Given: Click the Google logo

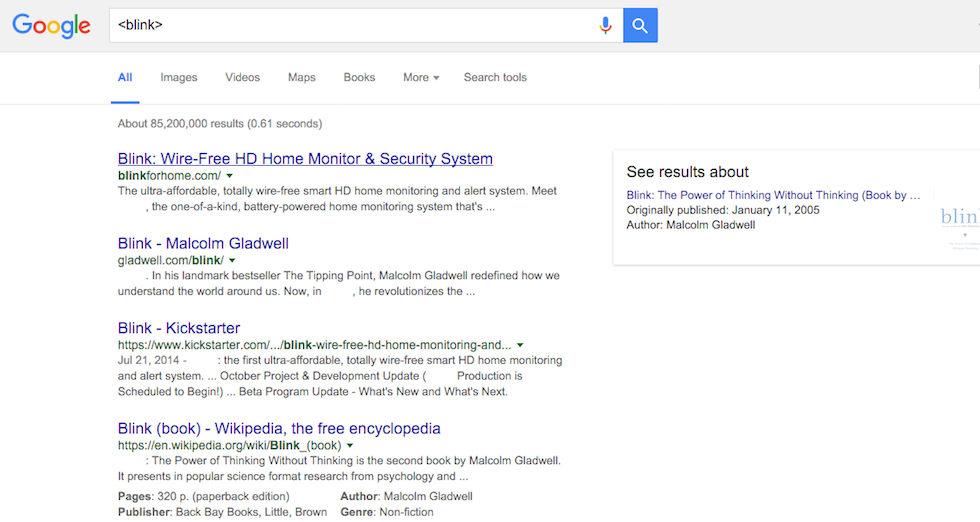Looking at the screenshot, I should 51,26.
